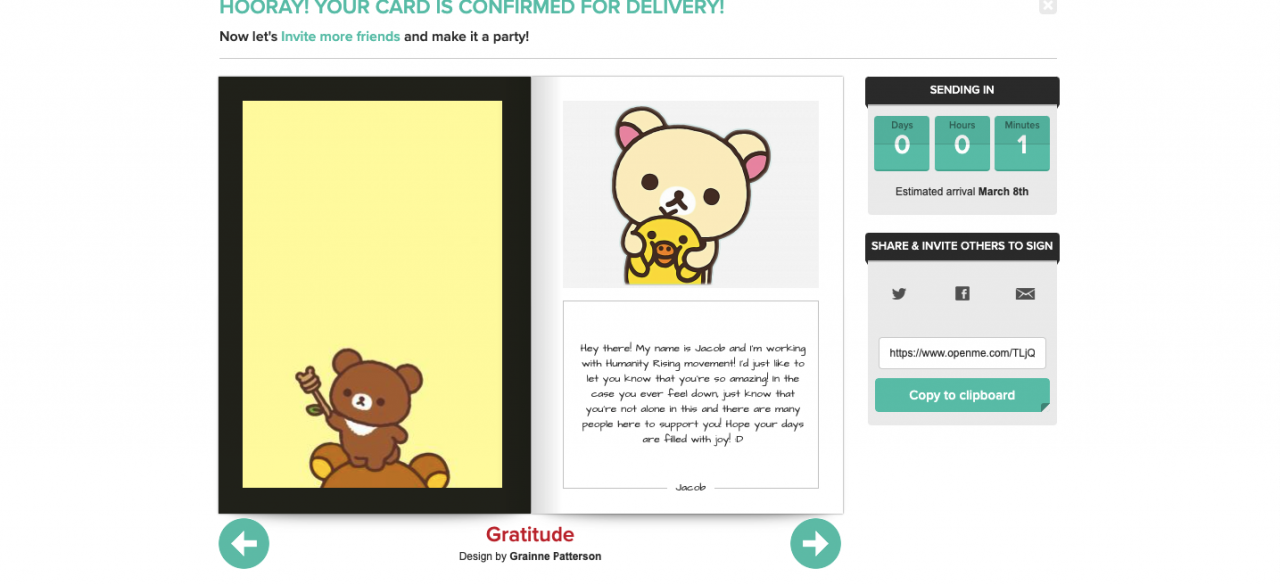This screenshot has width=1280, height=585.
Task: Click the Hours countdown tile
Action: coord(962,143)
